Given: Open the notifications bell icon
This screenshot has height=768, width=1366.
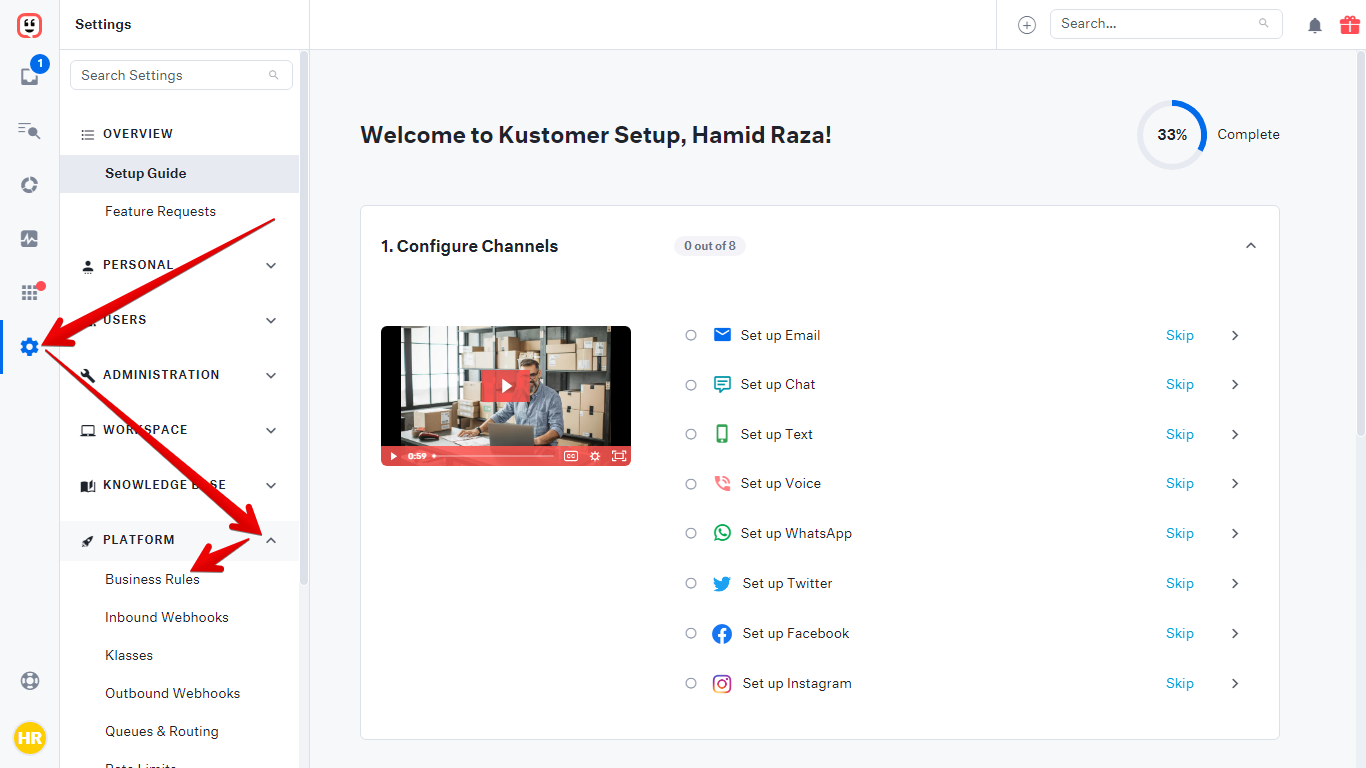Looking at the screenshot, I should coord(1315,25).
